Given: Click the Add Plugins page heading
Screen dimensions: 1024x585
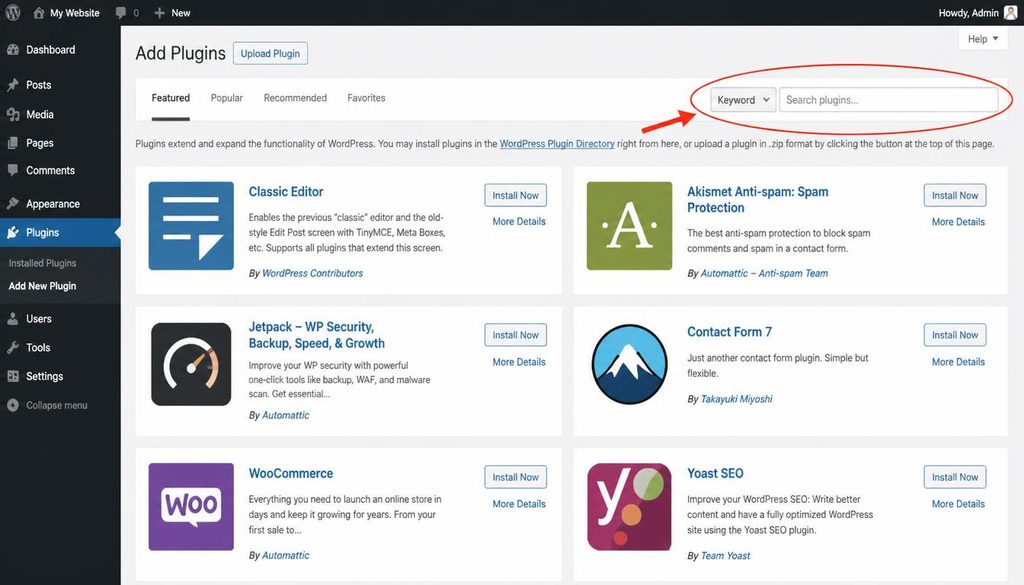Looking at the screenshot, I should pyautogui.click(x=180, y=54).
